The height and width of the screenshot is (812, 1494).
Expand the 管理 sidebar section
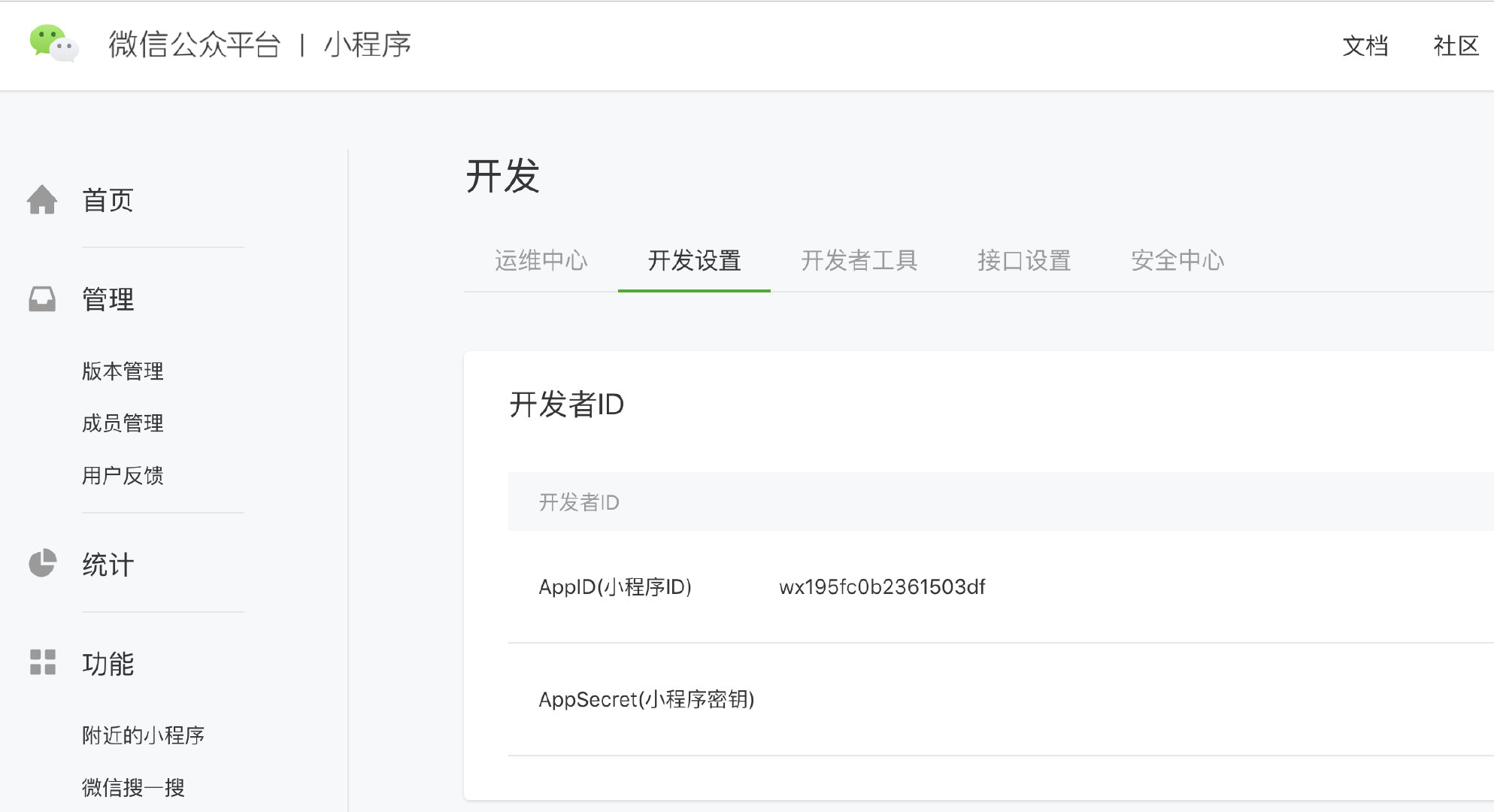pos(108,299)
